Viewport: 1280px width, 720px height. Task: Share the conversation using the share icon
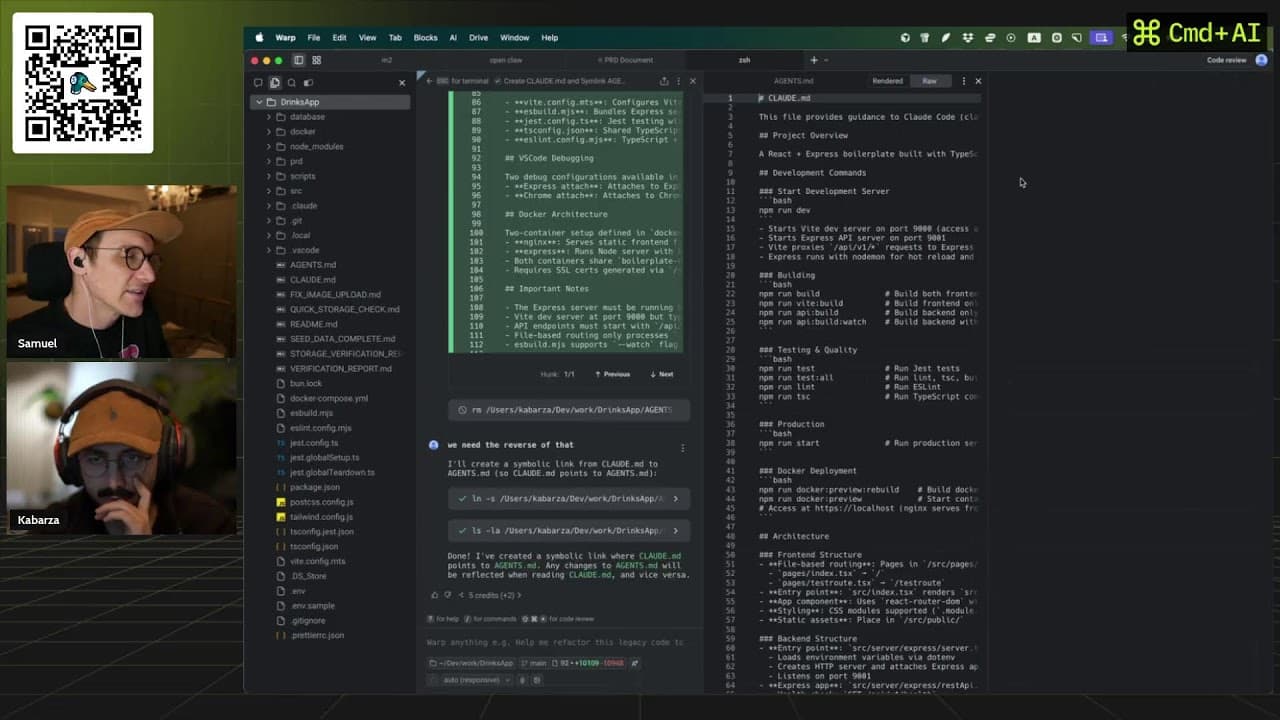tap(664, 81)
